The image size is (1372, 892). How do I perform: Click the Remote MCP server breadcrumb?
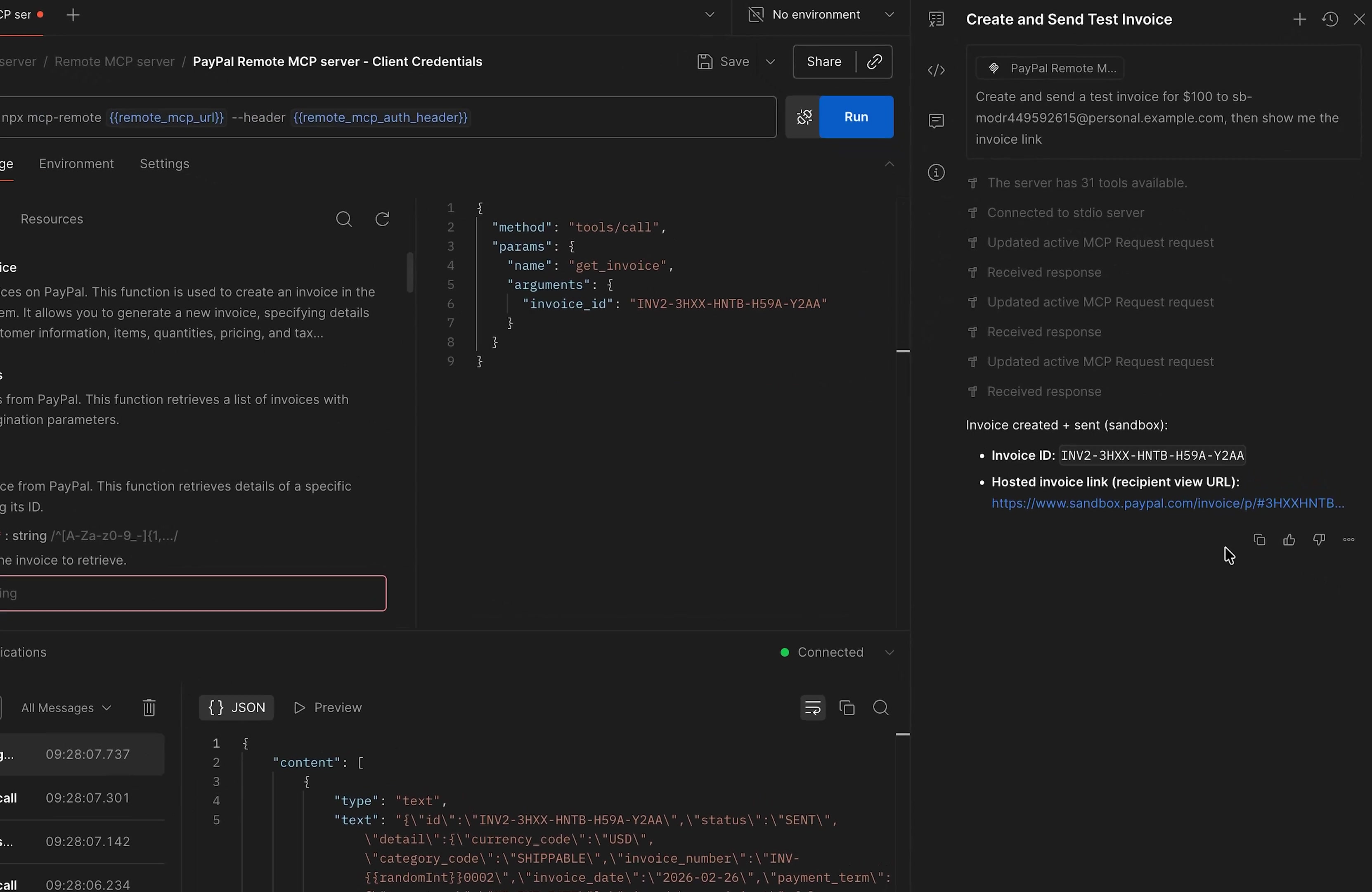click(x=114, y=62)
